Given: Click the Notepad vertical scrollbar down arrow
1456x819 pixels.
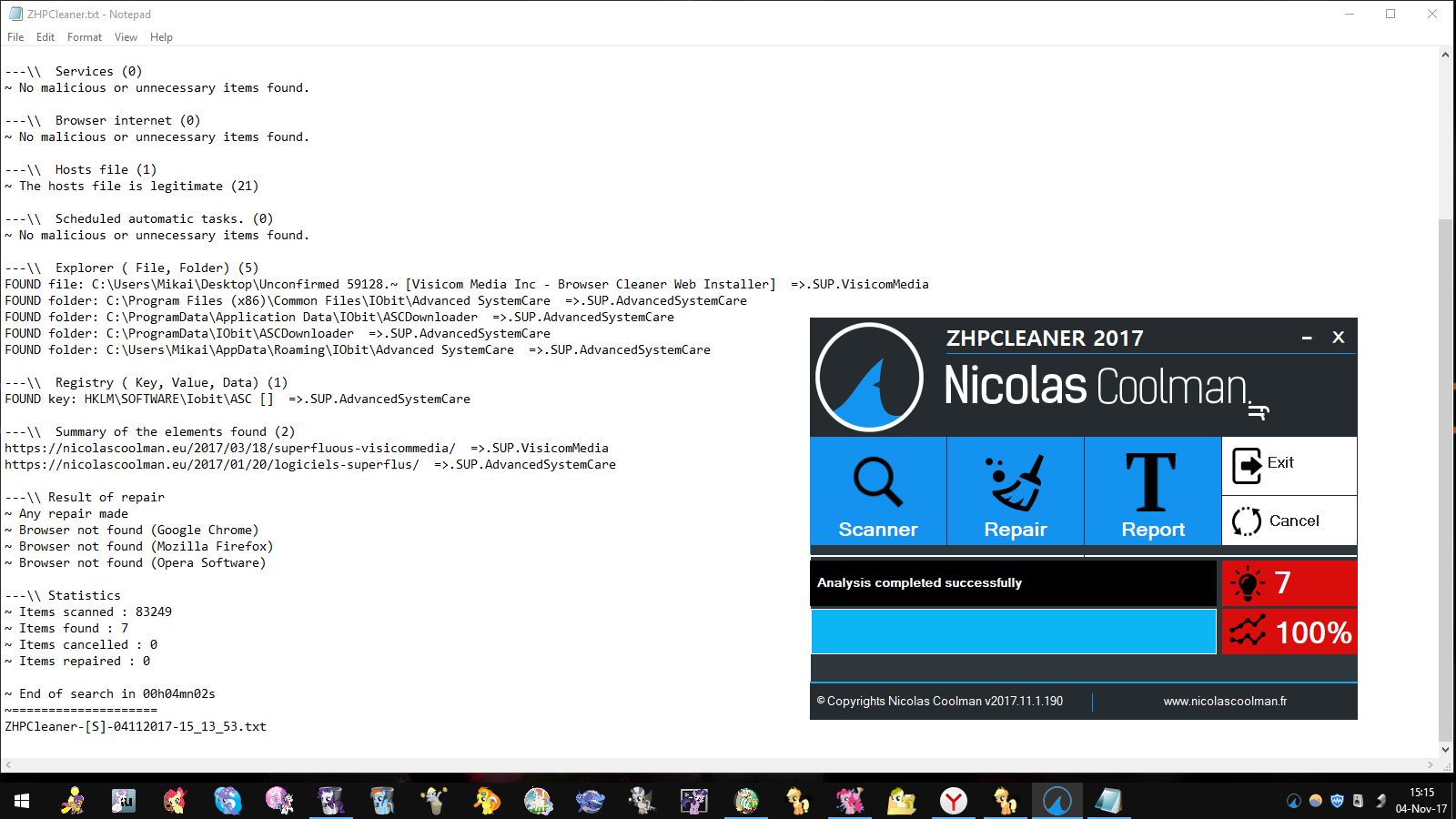Looking at the screenshot, I should pos(1445,750).
